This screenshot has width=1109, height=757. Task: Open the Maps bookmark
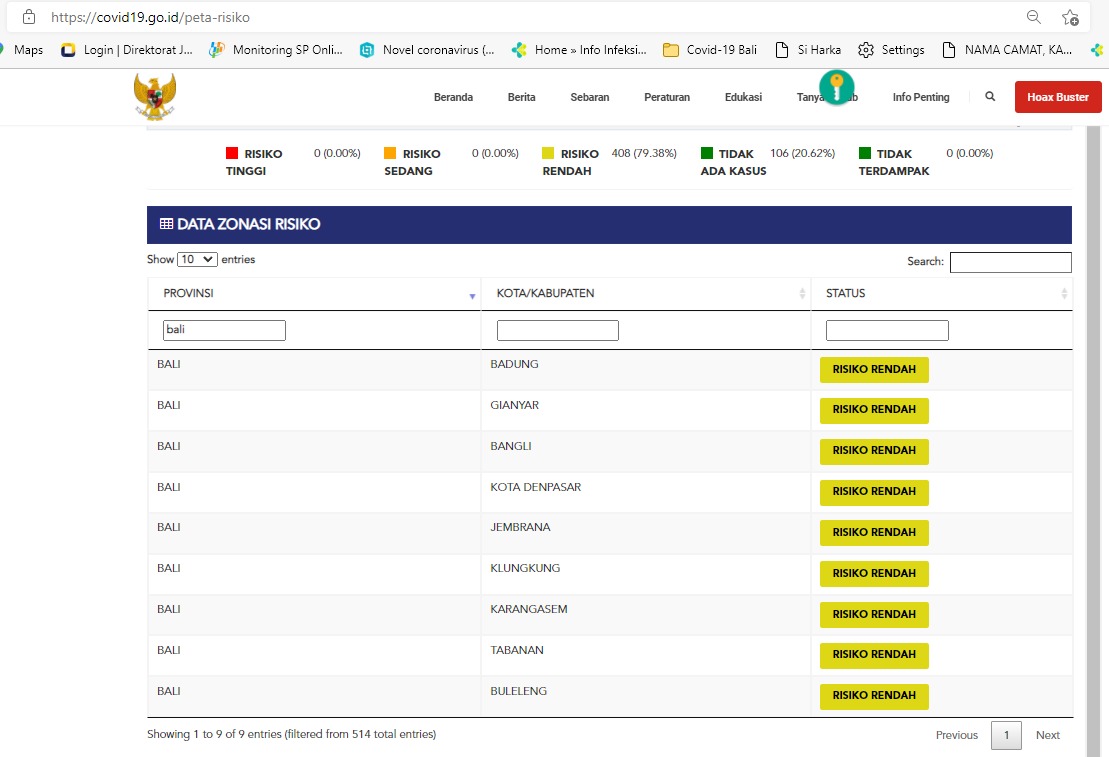[x=27, y=49]
